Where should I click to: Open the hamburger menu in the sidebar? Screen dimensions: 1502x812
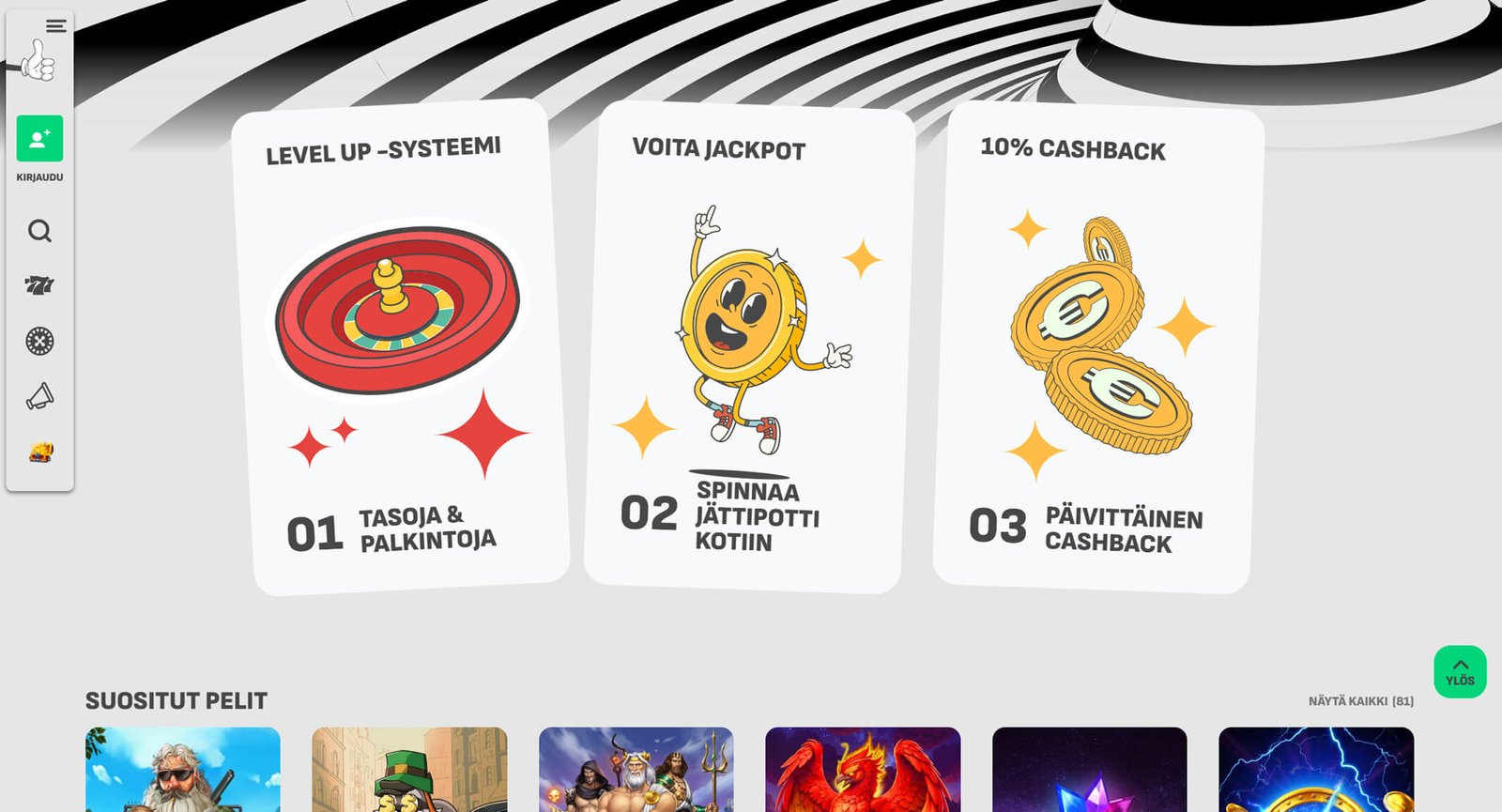pos(56,25)
